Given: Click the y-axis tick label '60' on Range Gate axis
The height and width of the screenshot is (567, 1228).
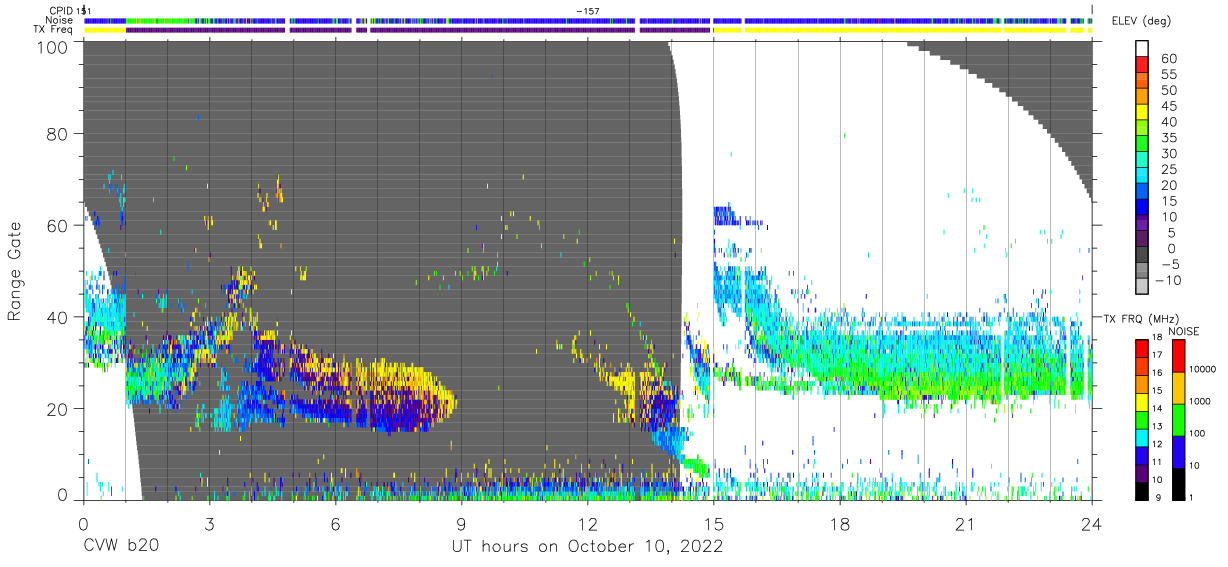Looking at the screenshot, I should tap(59, 225).
